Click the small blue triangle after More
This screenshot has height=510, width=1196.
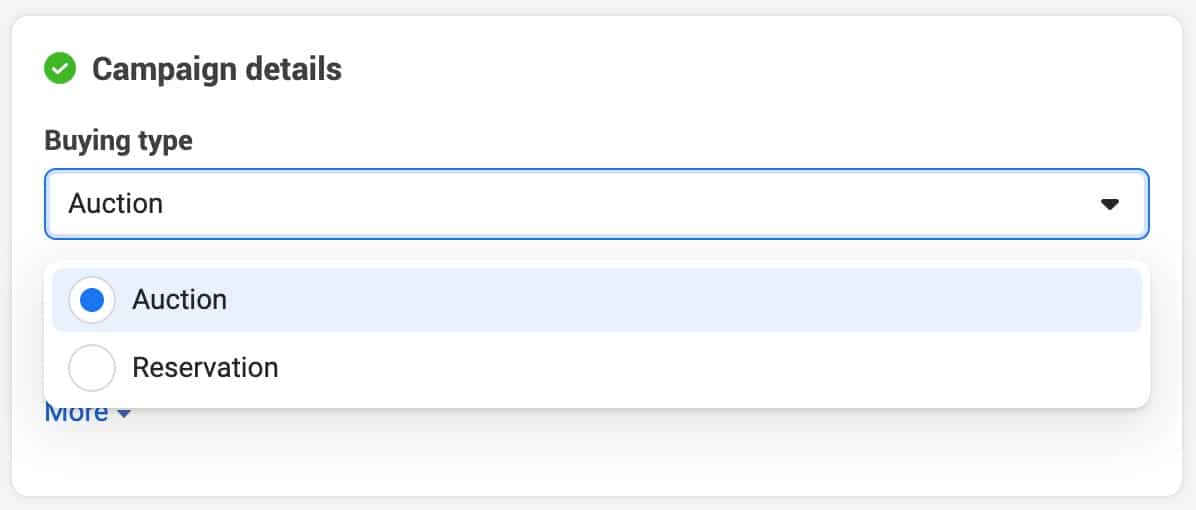click(124, 414)
